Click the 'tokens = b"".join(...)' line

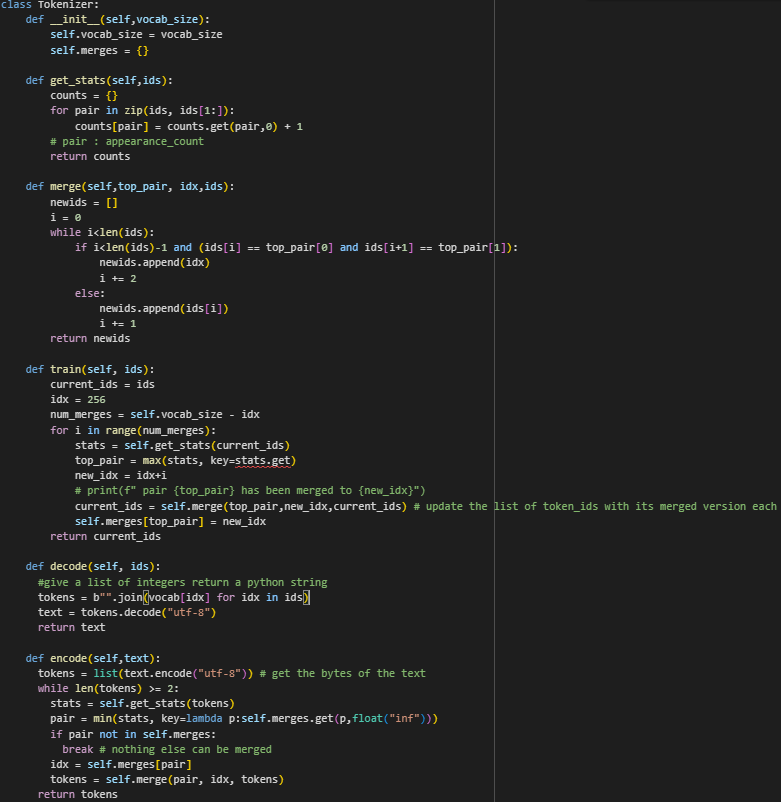174,597
